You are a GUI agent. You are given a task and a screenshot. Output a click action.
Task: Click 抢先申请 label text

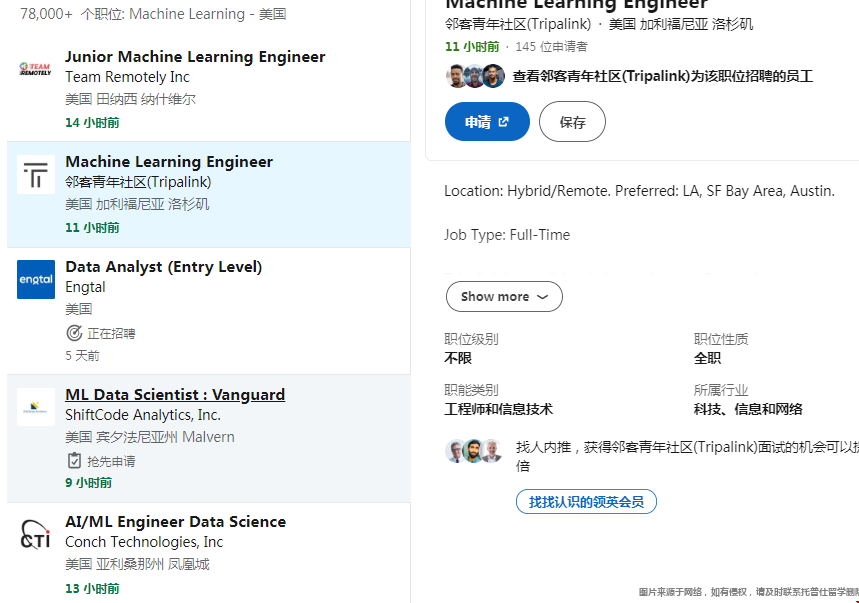tap(111, 461)
